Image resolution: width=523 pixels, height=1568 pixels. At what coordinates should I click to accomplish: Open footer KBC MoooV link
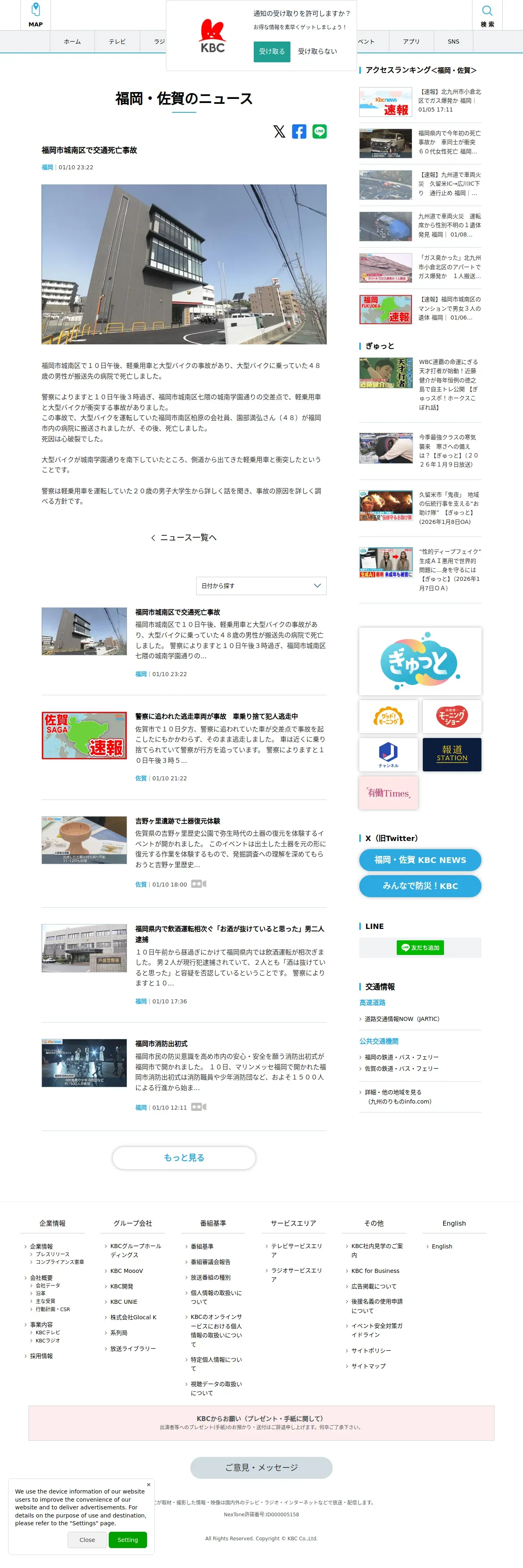(127, 1270)
